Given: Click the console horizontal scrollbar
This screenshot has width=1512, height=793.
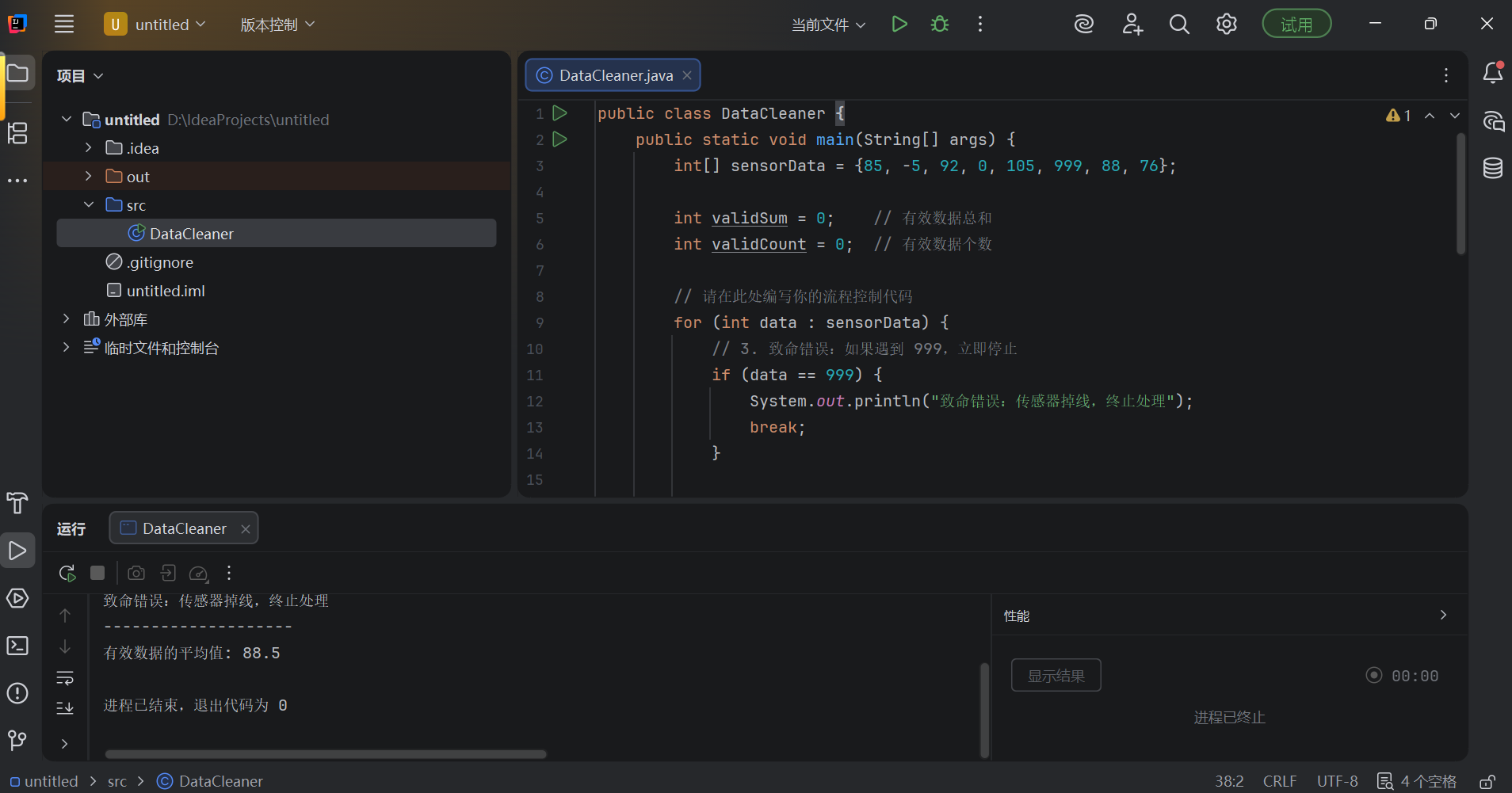Looking at the screenshot, I should [326, 754].
